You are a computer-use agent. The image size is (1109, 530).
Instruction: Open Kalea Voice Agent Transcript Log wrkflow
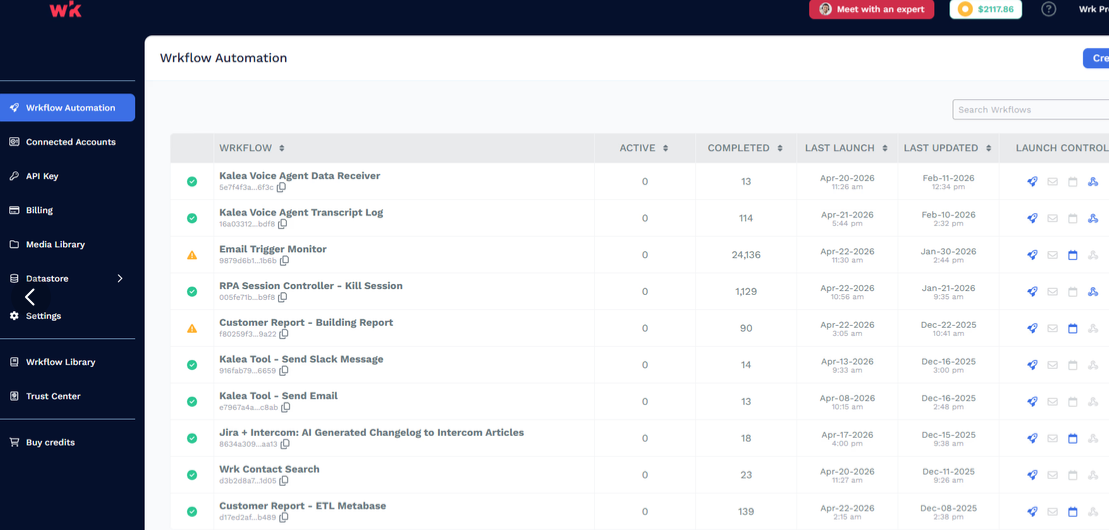pos(301,212)
